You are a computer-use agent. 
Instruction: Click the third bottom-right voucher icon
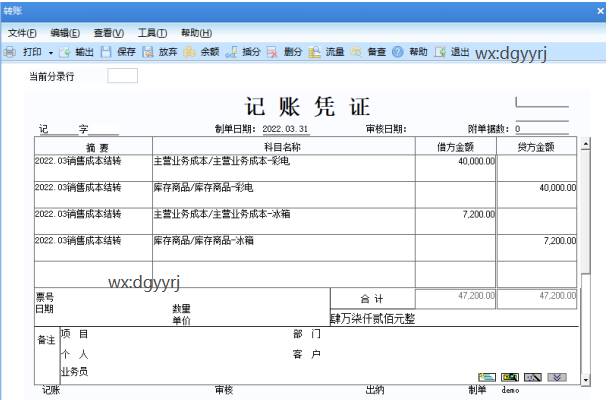tap(532, 377)
